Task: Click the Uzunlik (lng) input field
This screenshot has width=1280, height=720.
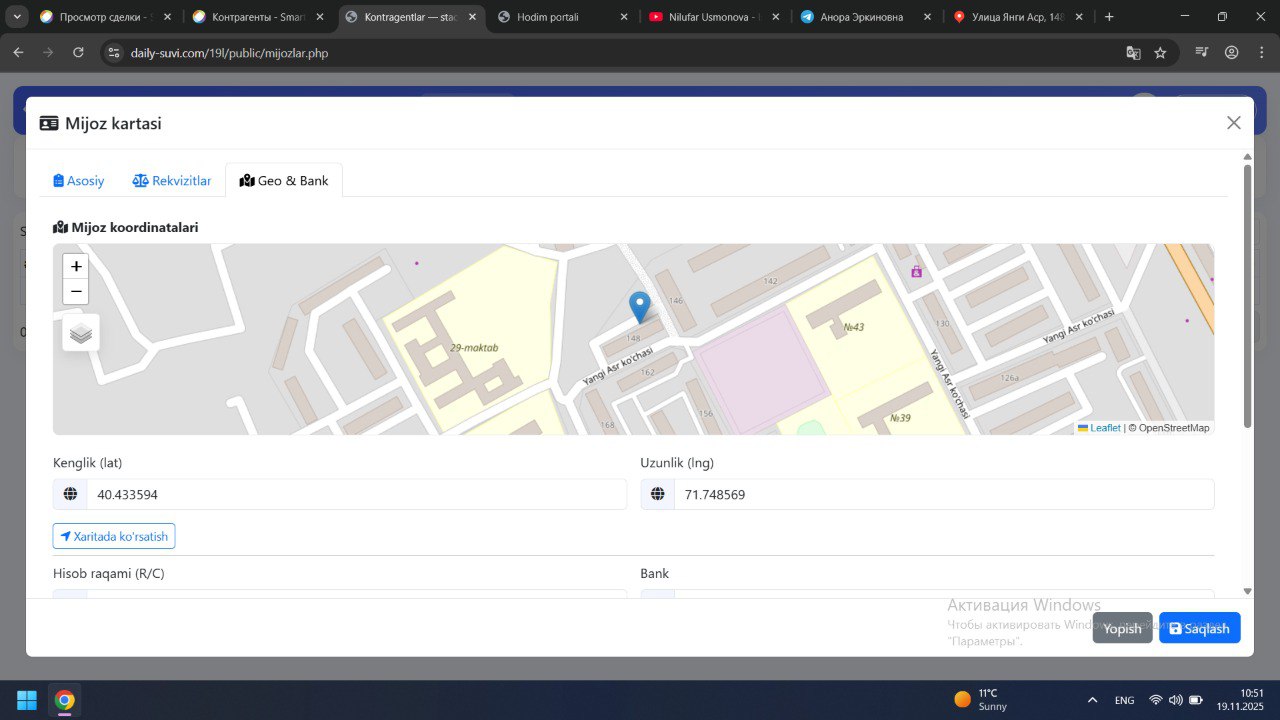Action: [x=943, y=494]
